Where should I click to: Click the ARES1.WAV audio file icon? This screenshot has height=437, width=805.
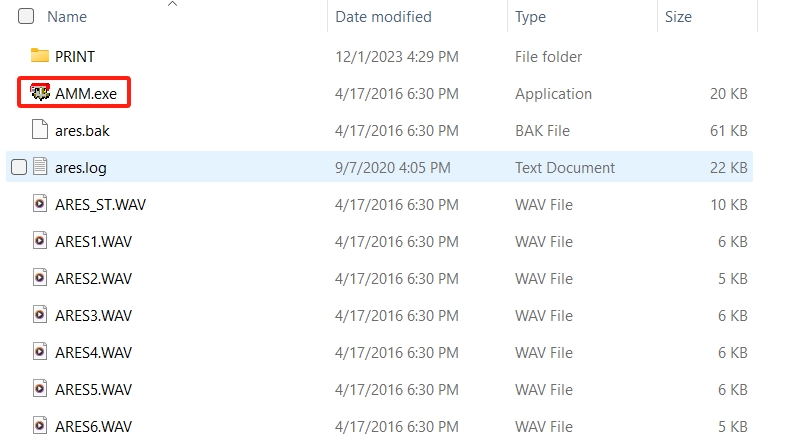40,241
